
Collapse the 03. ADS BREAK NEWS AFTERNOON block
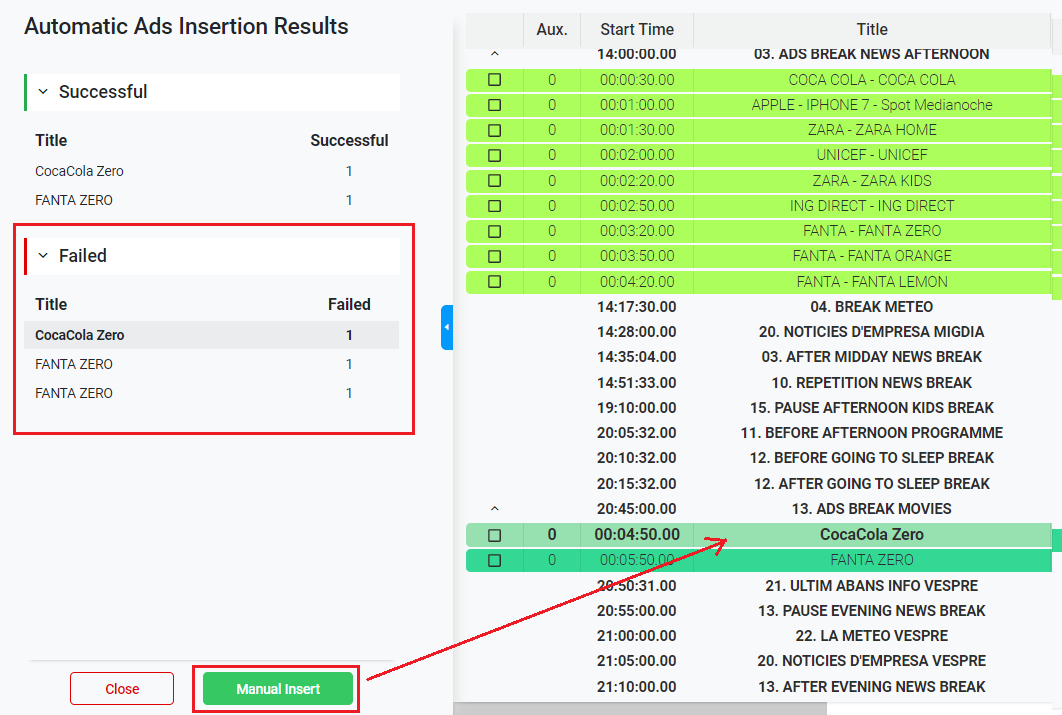494,55
